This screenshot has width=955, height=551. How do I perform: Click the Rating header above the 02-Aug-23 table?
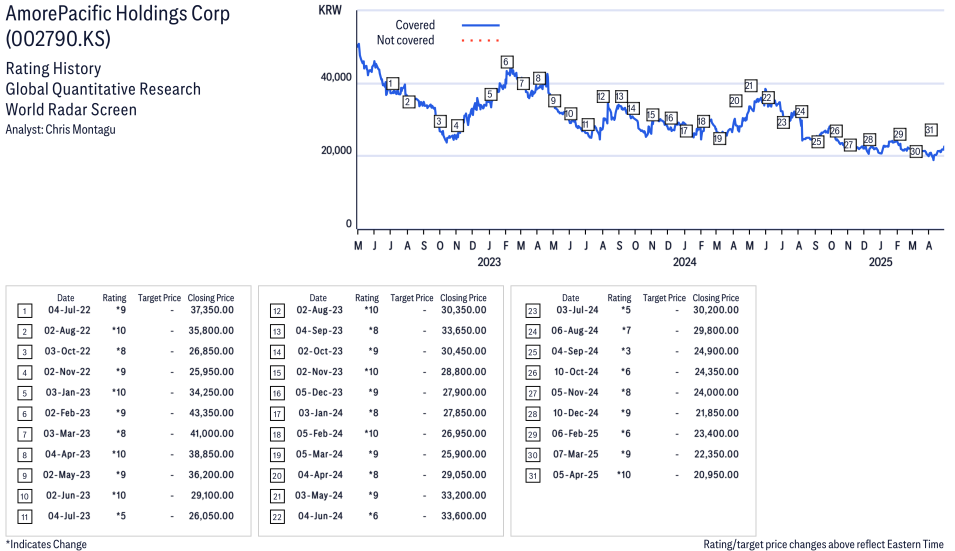[367, 298]
